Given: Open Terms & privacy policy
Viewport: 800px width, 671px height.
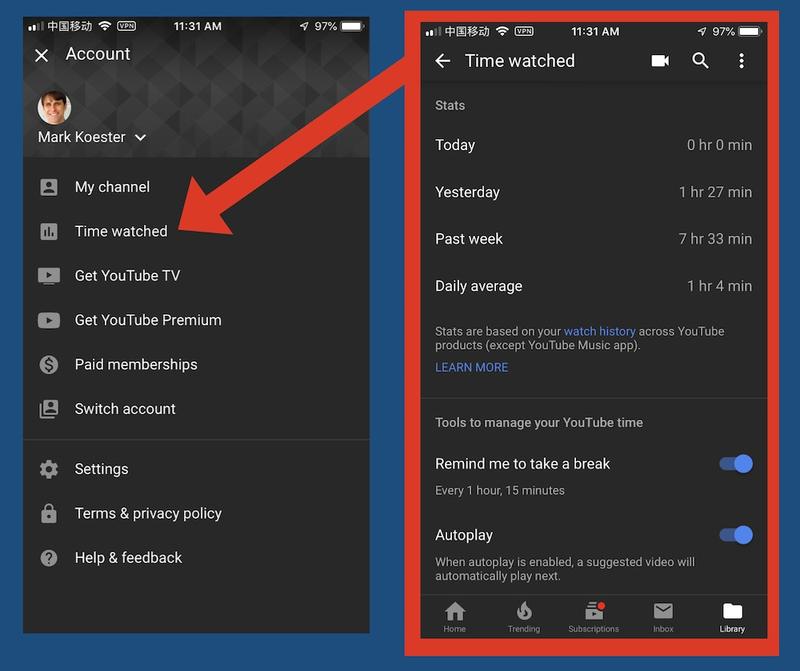Looking at the screenshot, I should pos(148,513).
